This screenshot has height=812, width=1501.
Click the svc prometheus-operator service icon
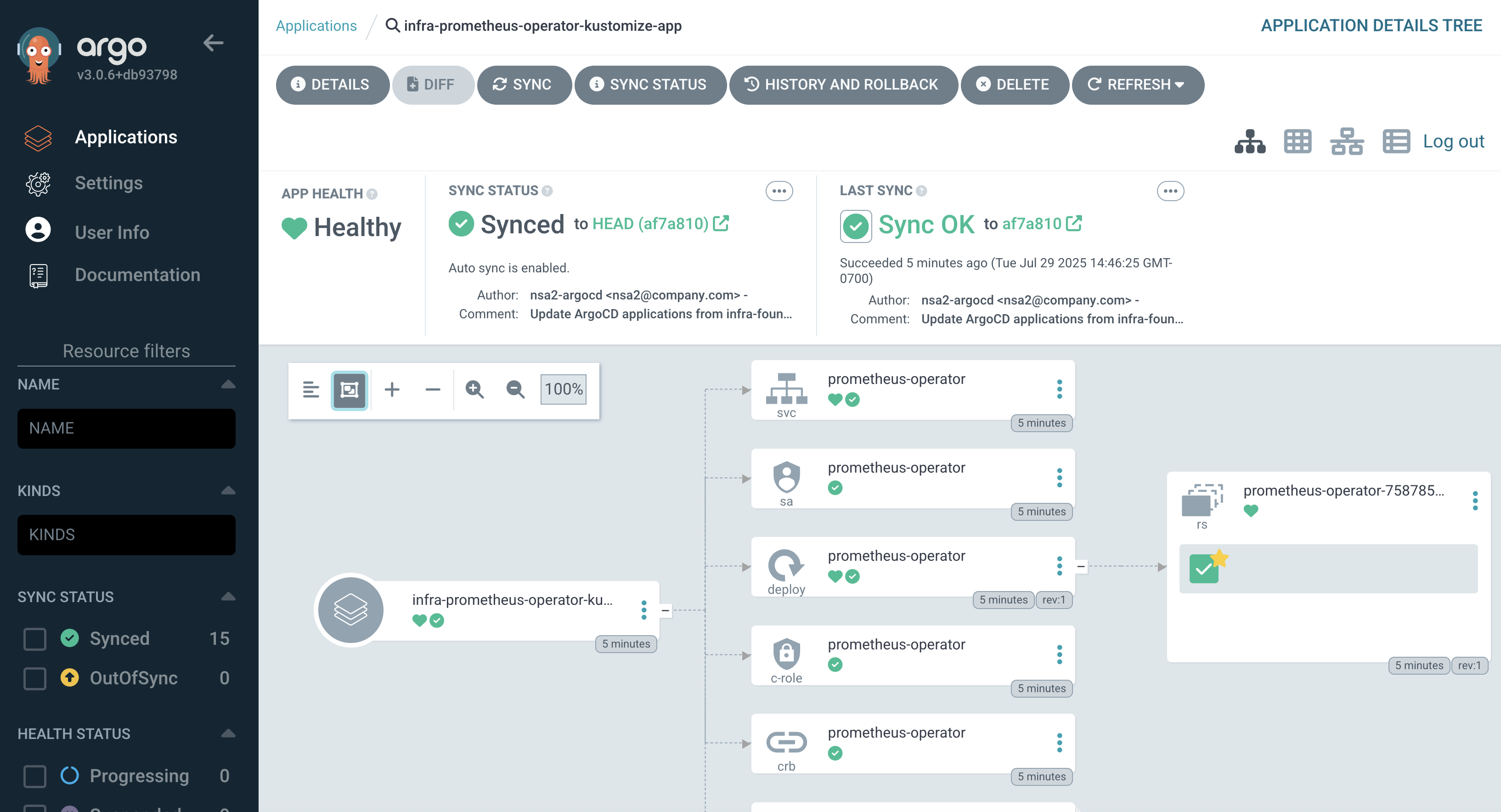pos(786,389)
